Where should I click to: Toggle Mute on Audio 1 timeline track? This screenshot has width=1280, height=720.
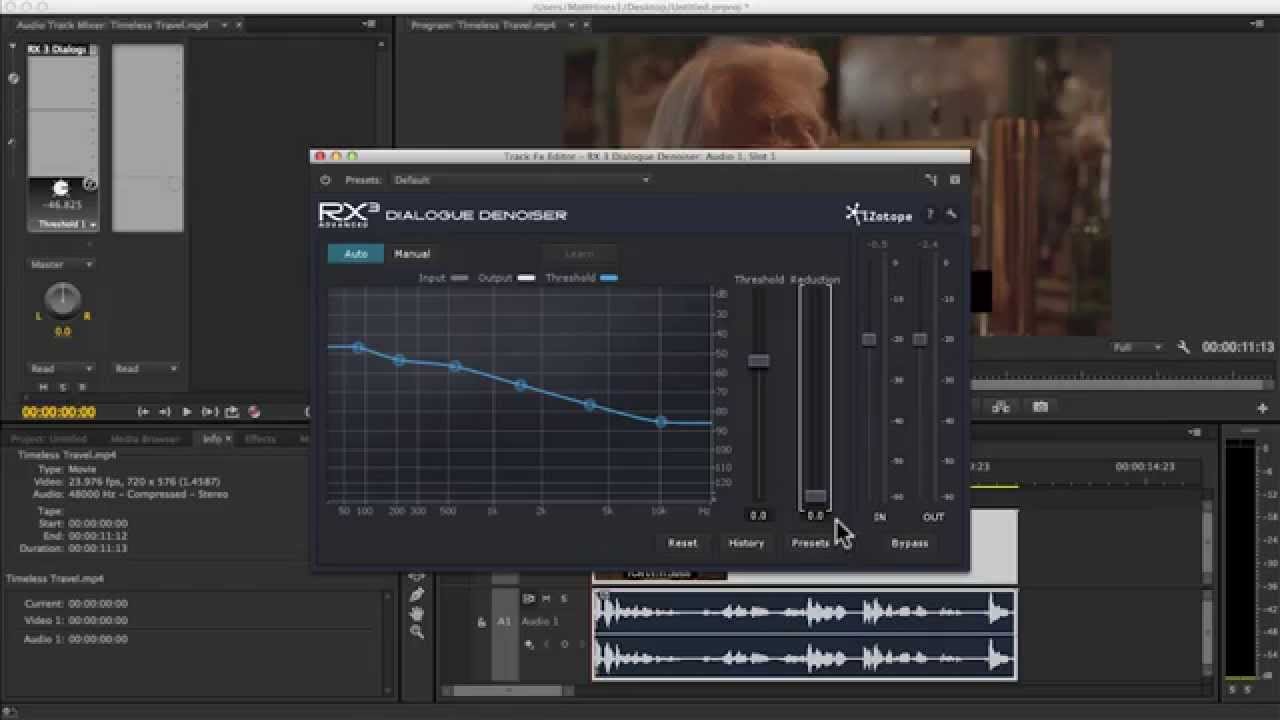point(546,598)
